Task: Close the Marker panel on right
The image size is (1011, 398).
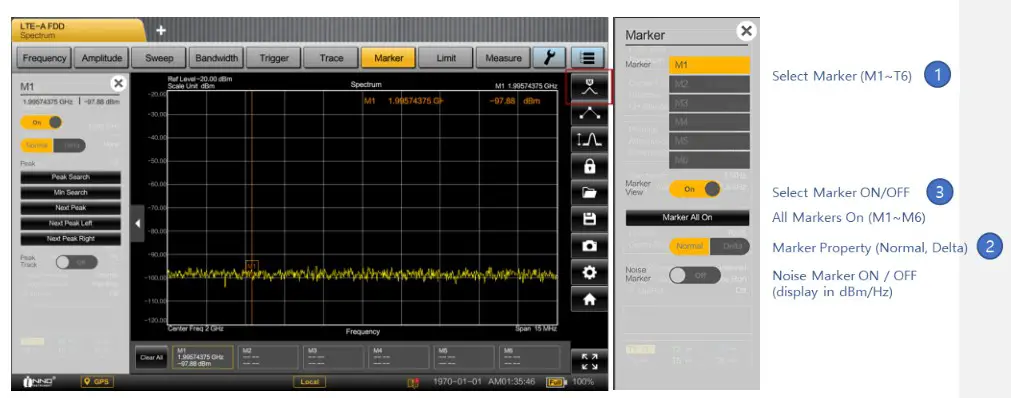Action: tap(746, 30)
